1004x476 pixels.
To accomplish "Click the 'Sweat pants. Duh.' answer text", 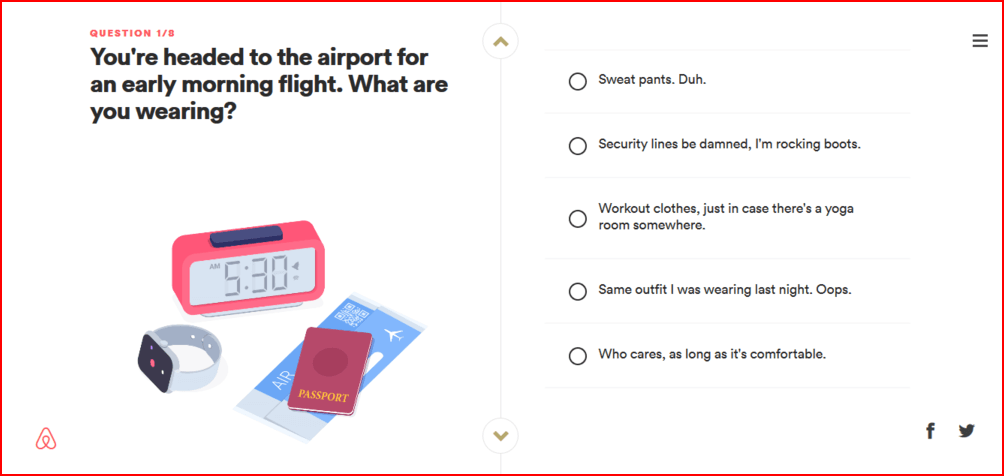I will pyautogui.click(x=651, y=80).
